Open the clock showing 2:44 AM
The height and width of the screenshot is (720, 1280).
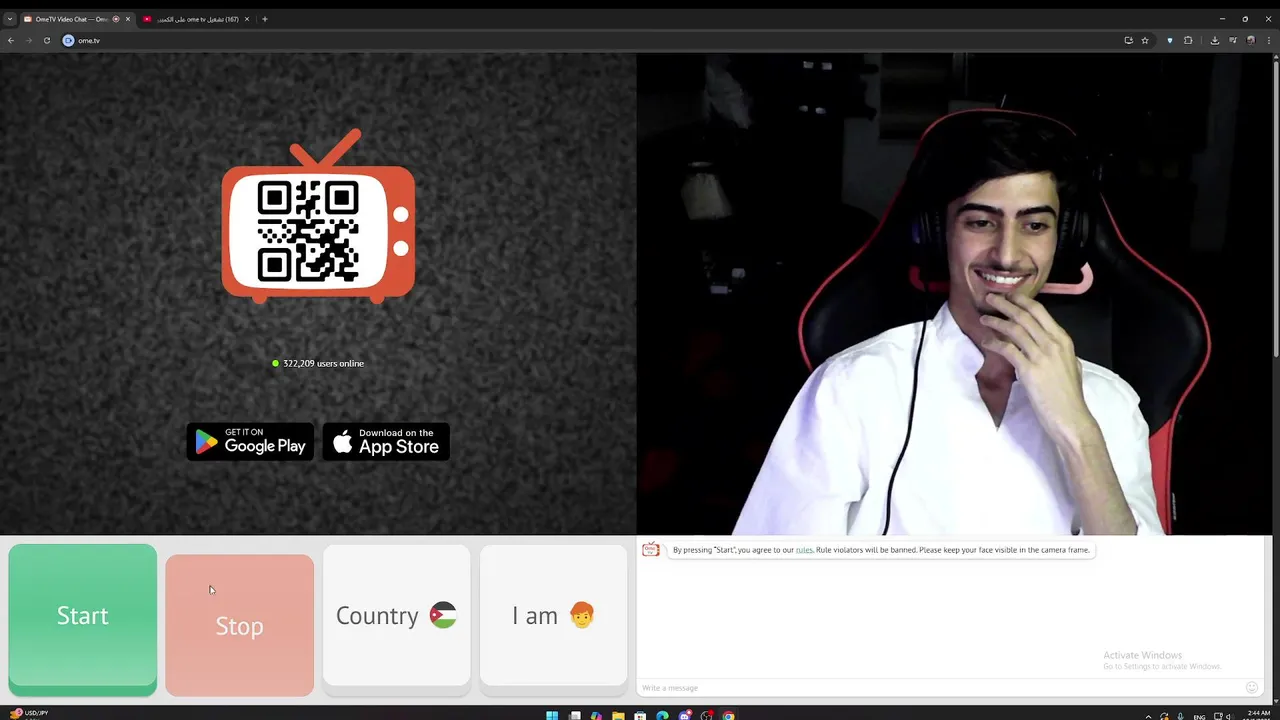(x=1259, y=715)
